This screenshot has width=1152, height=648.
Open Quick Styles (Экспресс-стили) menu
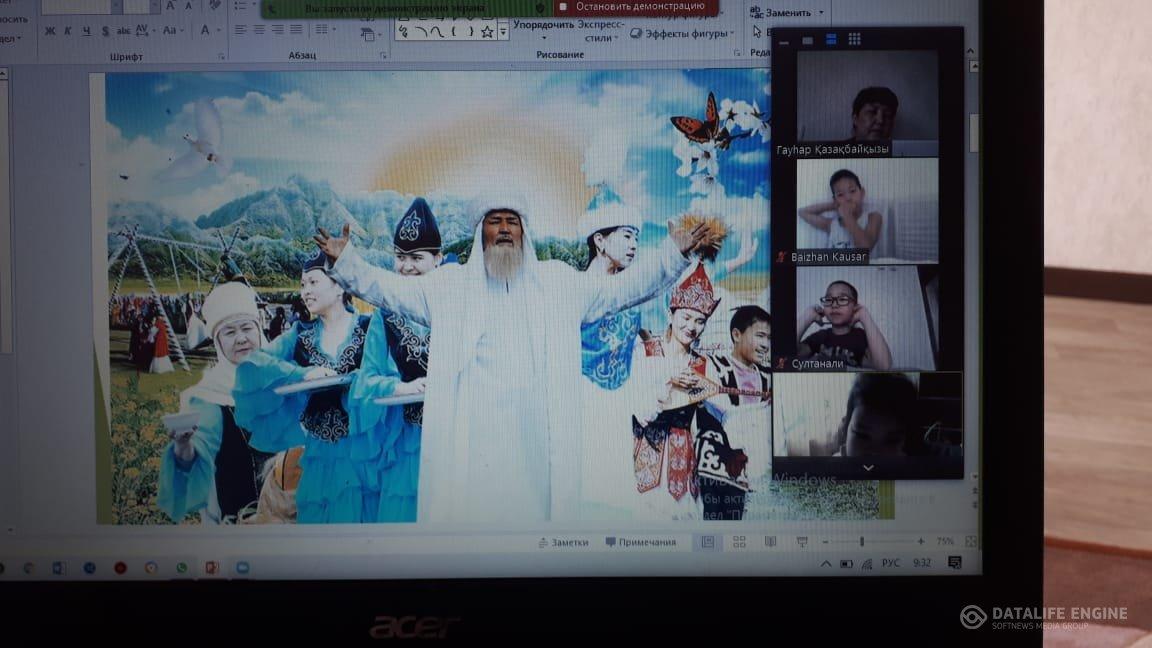[x=601, y=31]
